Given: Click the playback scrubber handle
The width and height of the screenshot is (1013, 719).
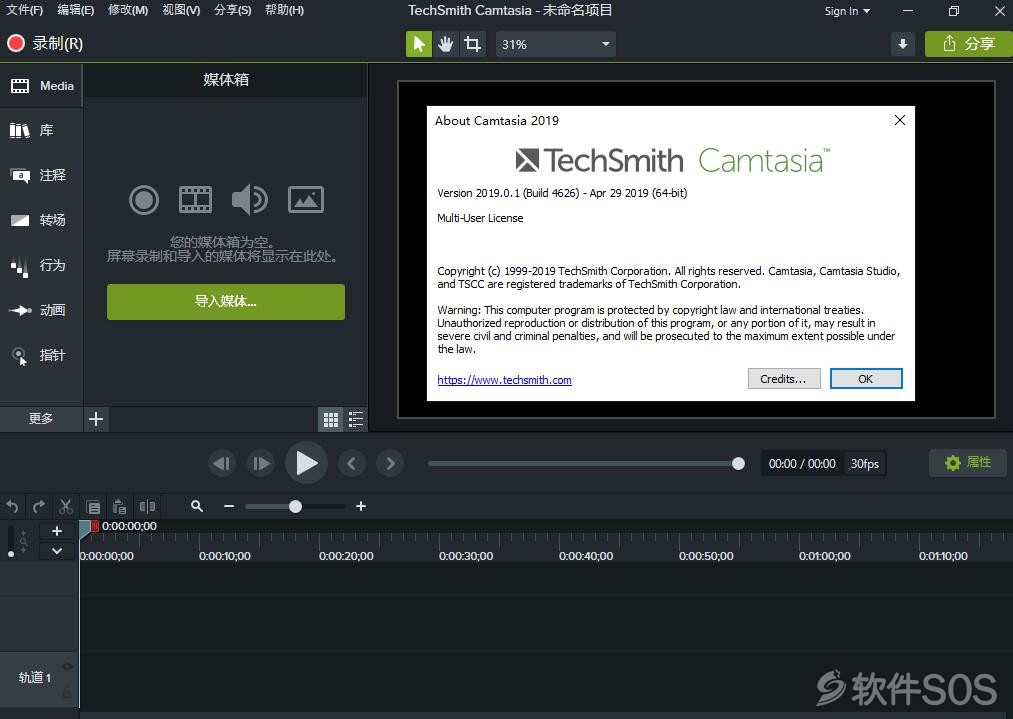Looking at the screenshot, I should coord(738,463).
